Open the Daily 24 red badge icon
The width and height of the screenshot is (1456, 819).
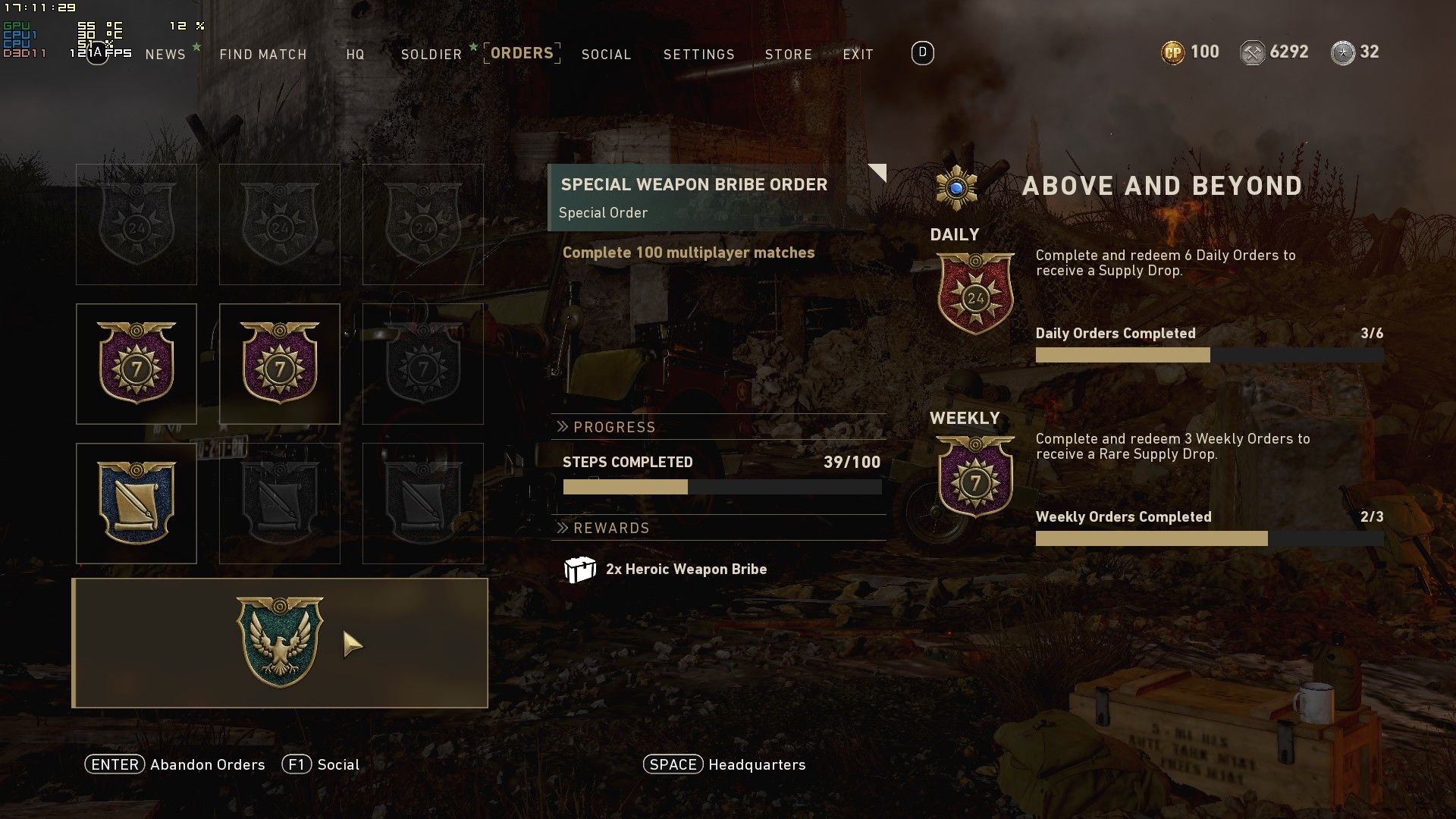point(975,294)
